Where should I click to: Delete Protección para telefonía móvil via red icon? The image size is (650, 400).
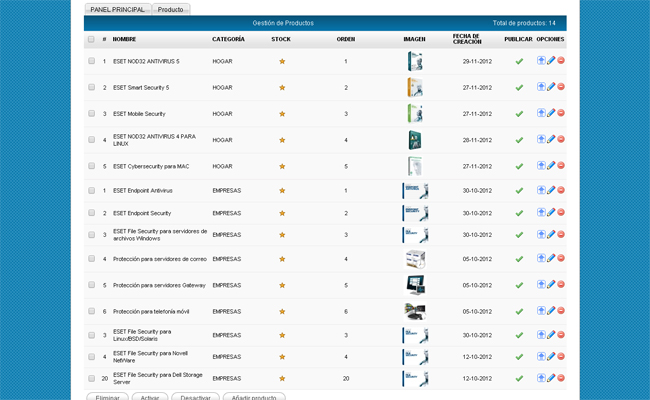tap(561, 311)
